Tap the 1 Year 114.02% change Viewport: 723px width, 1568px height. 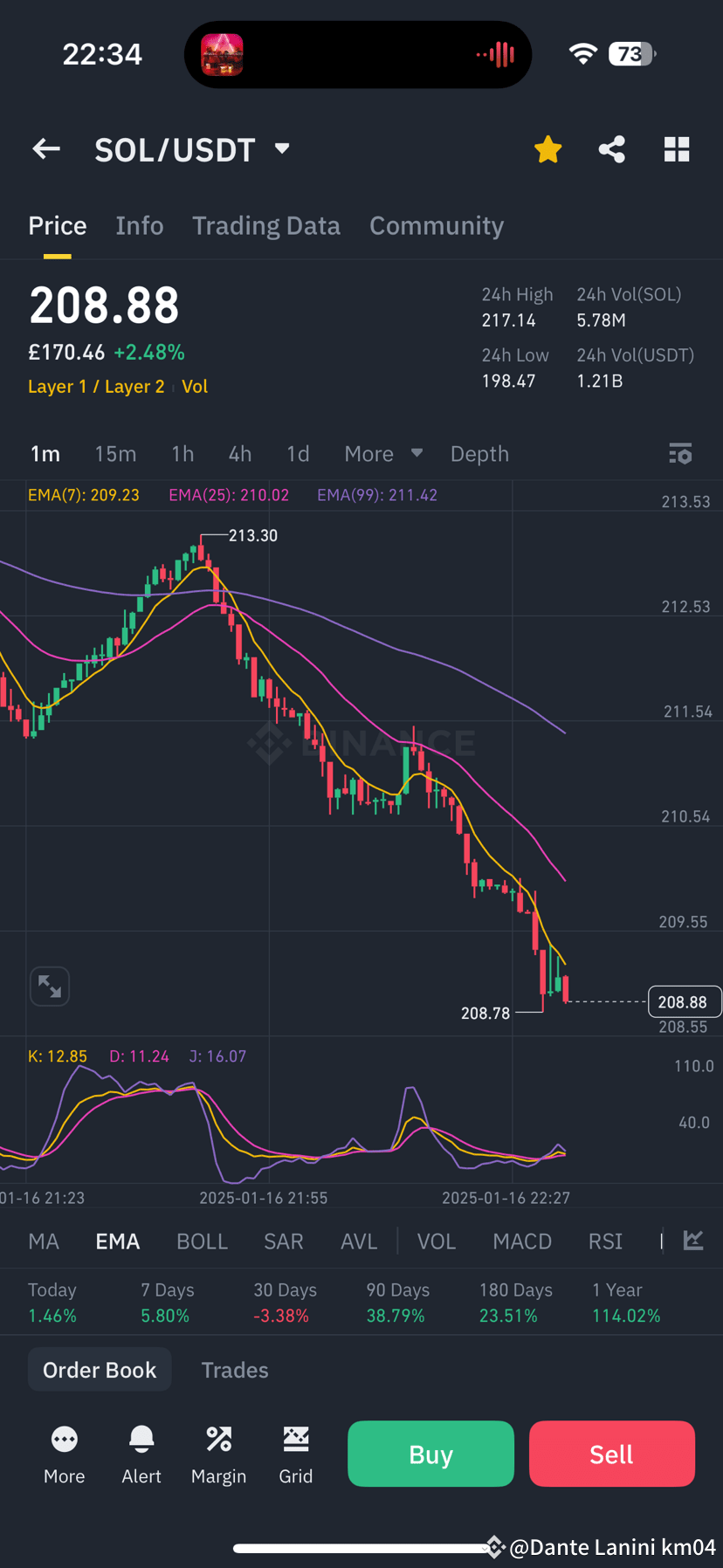(x=626, y=1303)
